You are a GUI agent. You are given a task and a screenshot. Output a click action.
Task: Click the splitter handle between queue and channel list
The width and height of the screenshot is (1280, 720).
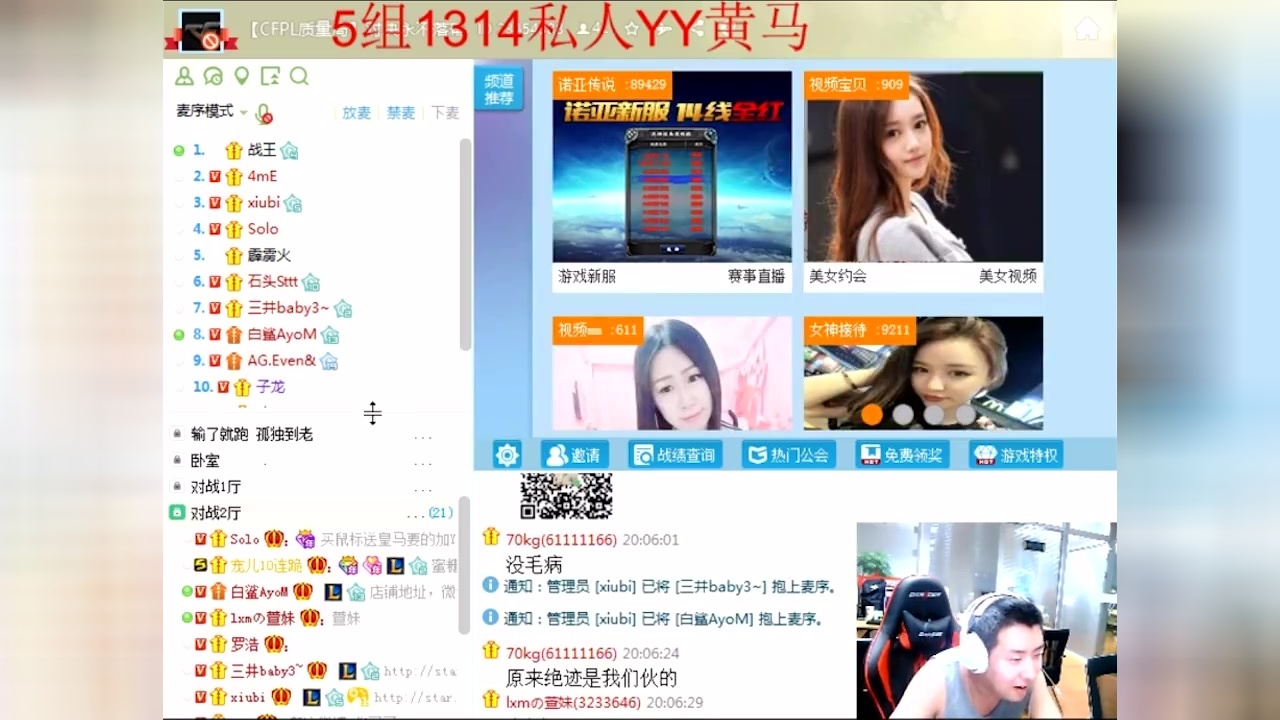373,413
